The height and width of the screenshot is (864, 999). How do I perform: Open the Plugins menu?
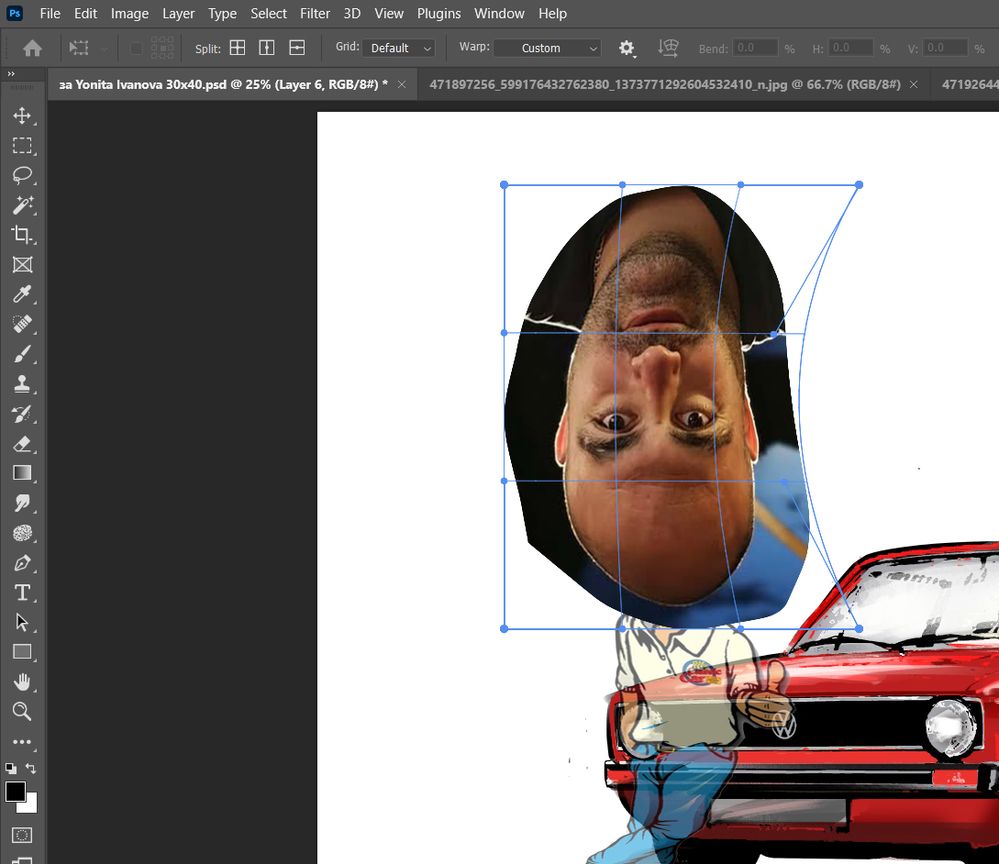click(x=439, y=13)
